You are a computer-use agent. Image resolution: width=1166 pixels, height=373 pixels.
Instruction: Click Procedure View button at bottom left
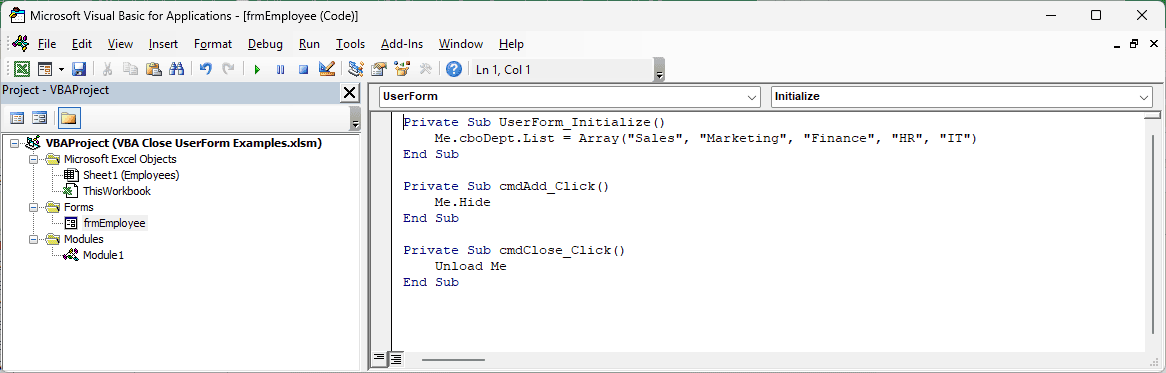(x=379, y=360)
